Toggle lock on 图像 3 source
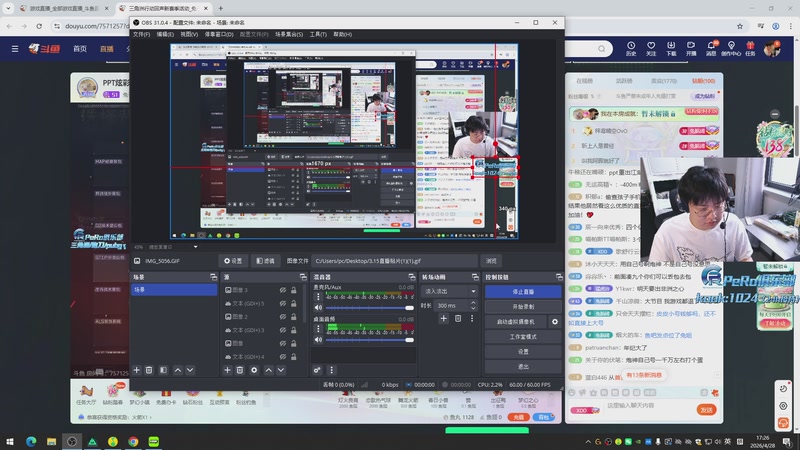The width and height of the screenshot is (800, 450). tap(294, 290)
